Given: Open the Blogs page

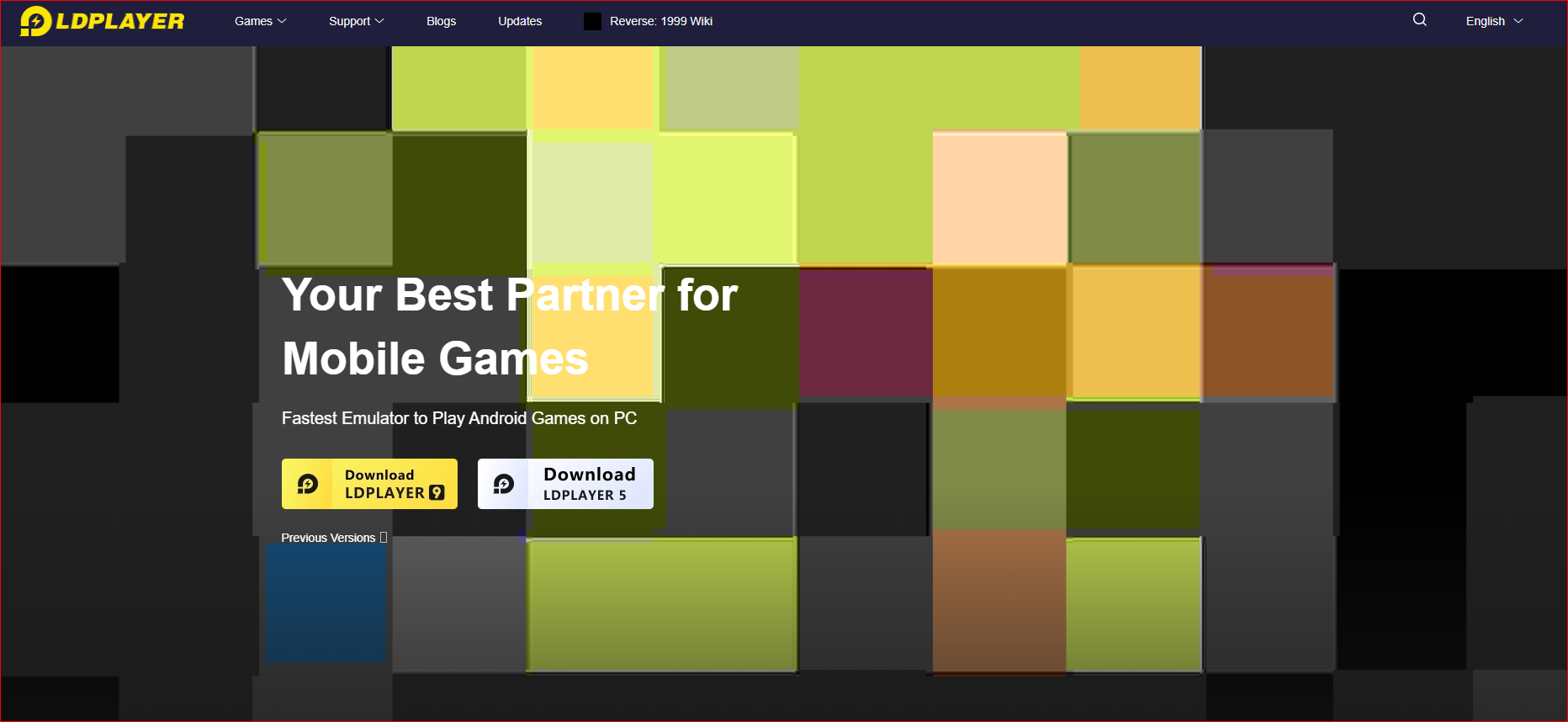Looking at the screenshot, I should [x=441, y=21].
